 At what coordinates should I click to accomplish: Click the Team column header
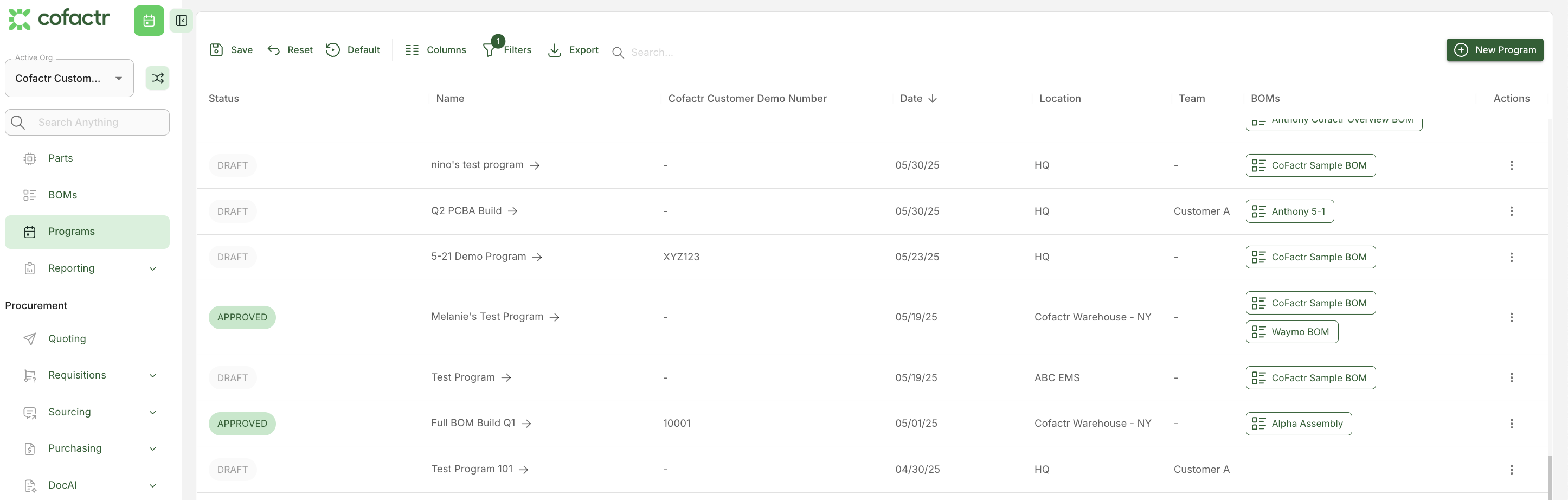click(1191, 99)
